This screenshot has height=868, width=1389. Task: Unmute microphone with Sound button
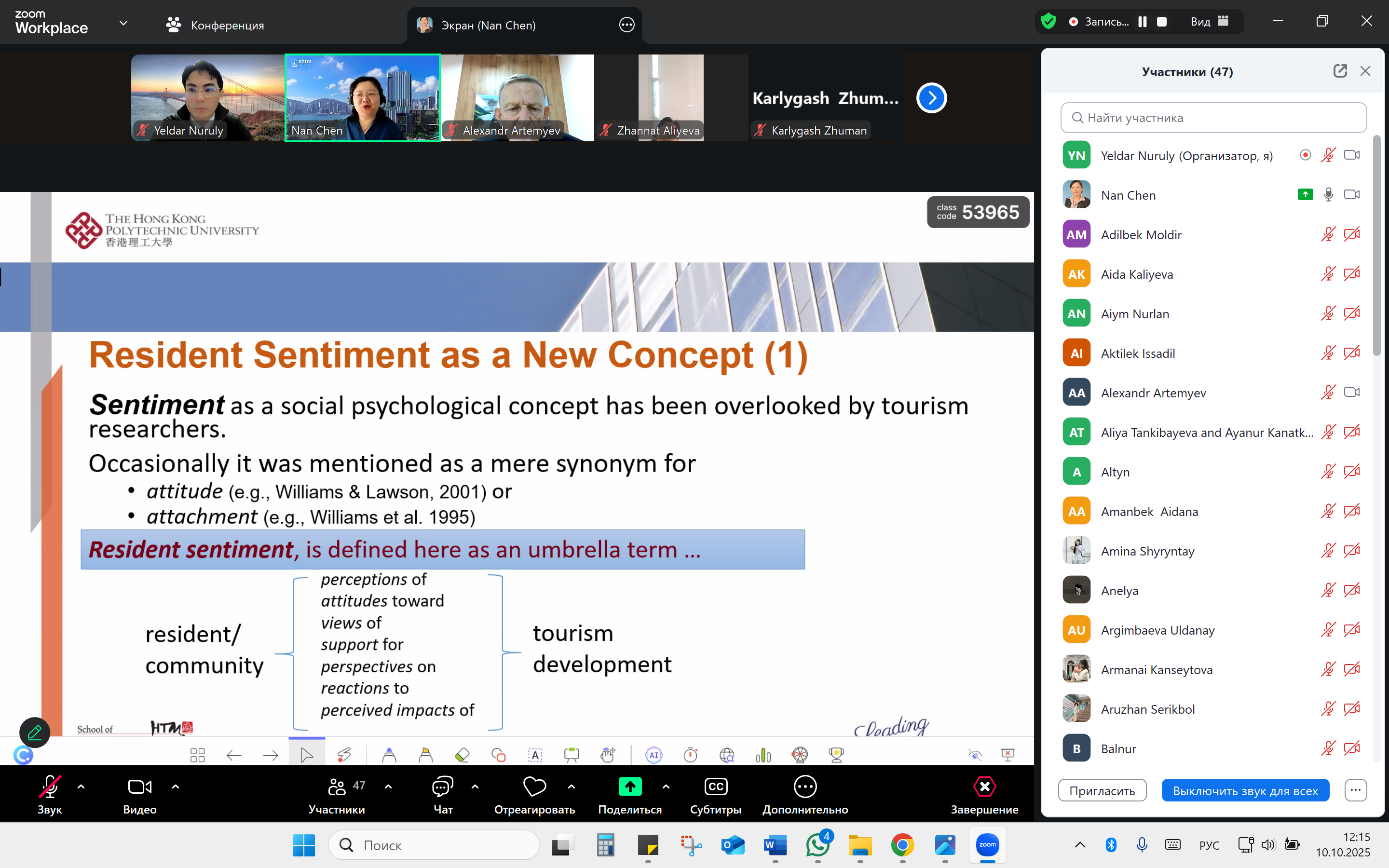coord(49,787)
